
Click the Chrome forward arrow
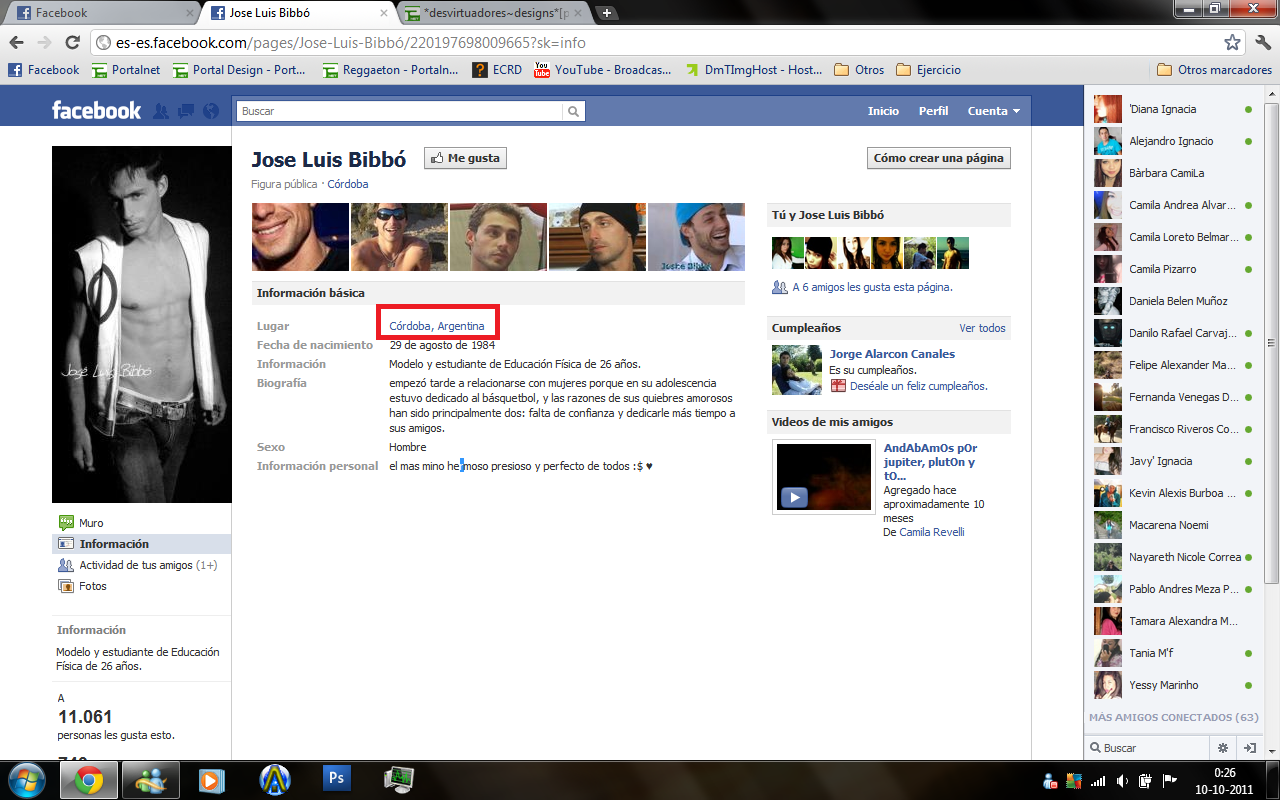coord(44,43)
